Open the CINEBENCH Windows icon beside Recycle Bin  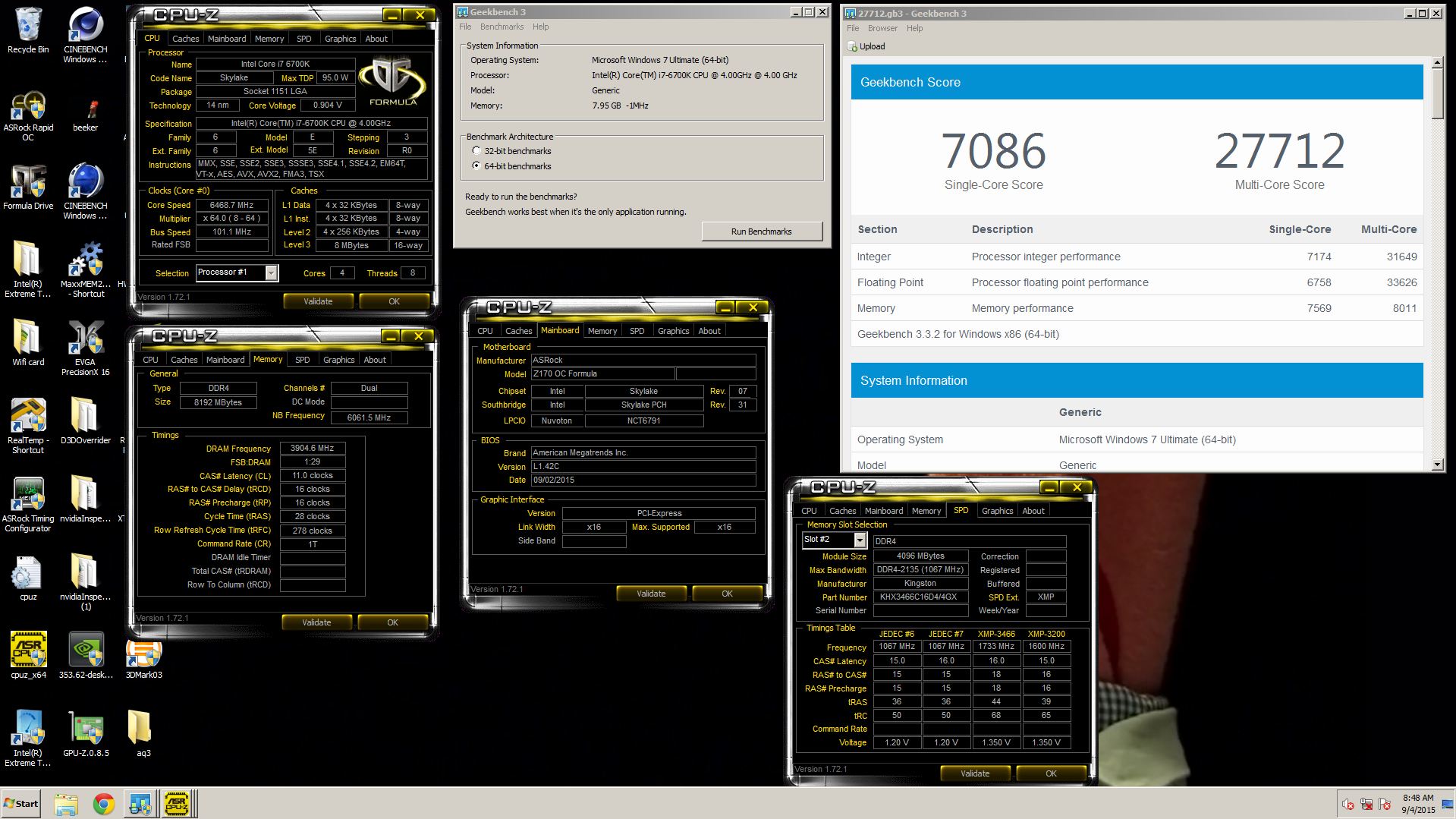coord(85,35)
